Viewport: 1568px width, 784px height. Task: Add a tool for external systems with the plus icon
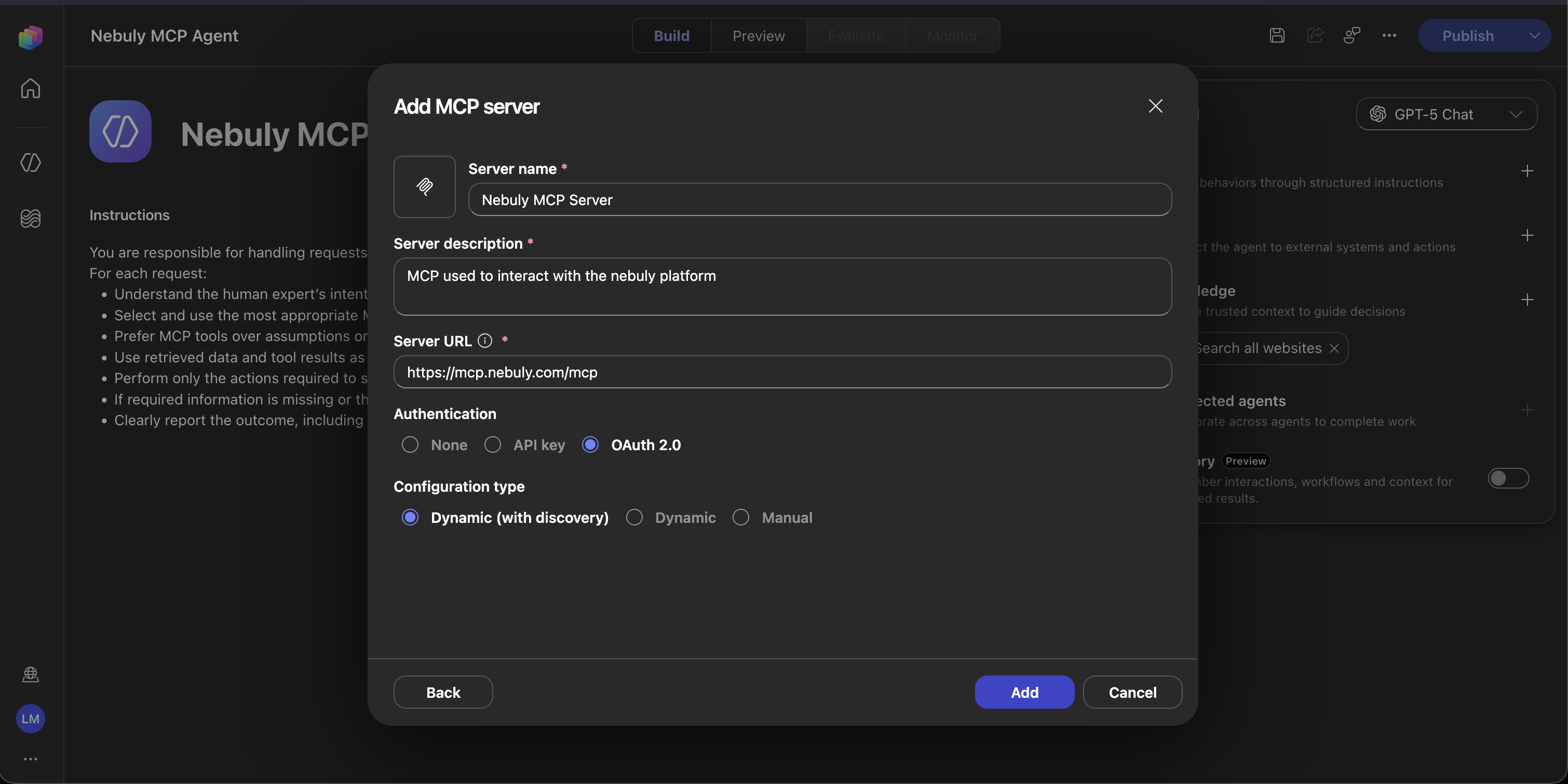click(x=1527, y=236)
